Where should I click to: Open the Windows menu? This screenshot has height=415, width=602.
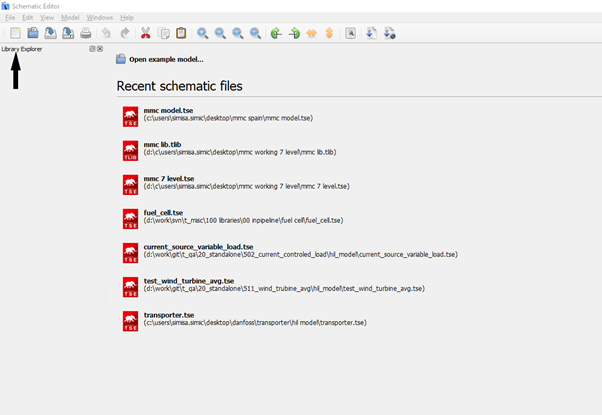pyautogui.click(x=100, y=18)
